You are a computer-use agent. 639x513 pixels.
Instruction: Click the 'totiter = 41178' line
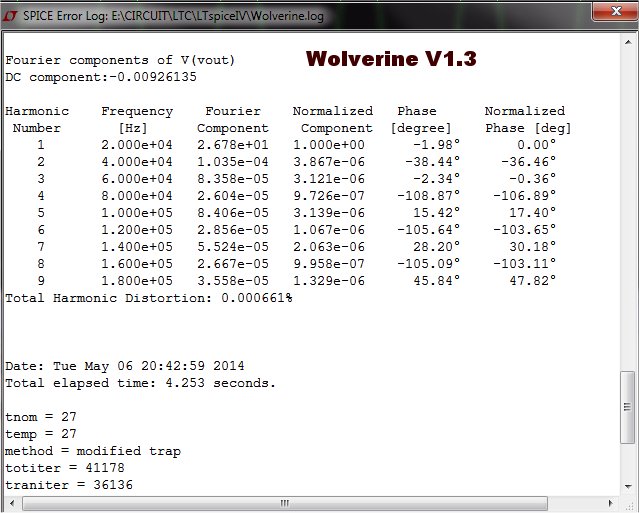(65, 468)
